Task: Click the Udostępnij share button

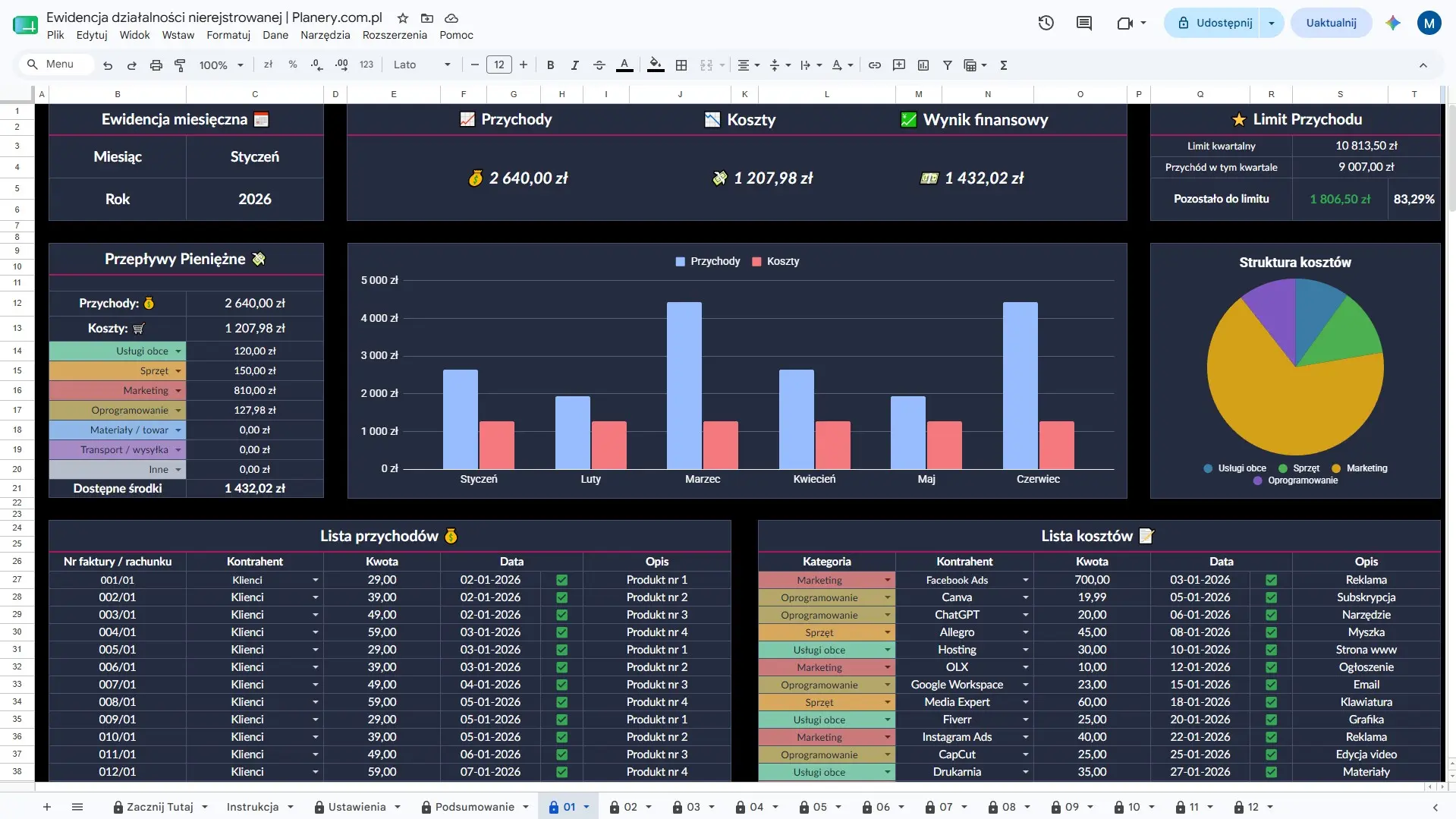Action: 1214,23
